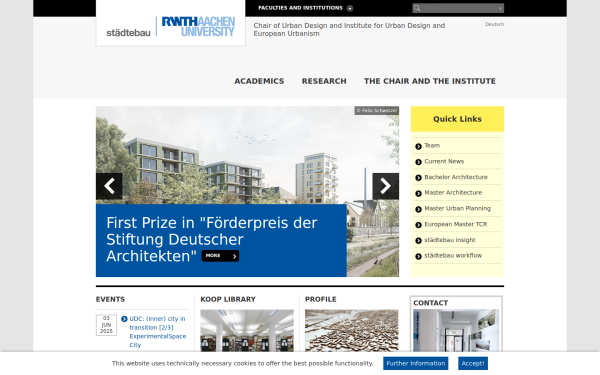Image resolution: width=600 pixels, height=375 pixels.
Task: Go to next slide arrow
Action: (x=386, y=186)
